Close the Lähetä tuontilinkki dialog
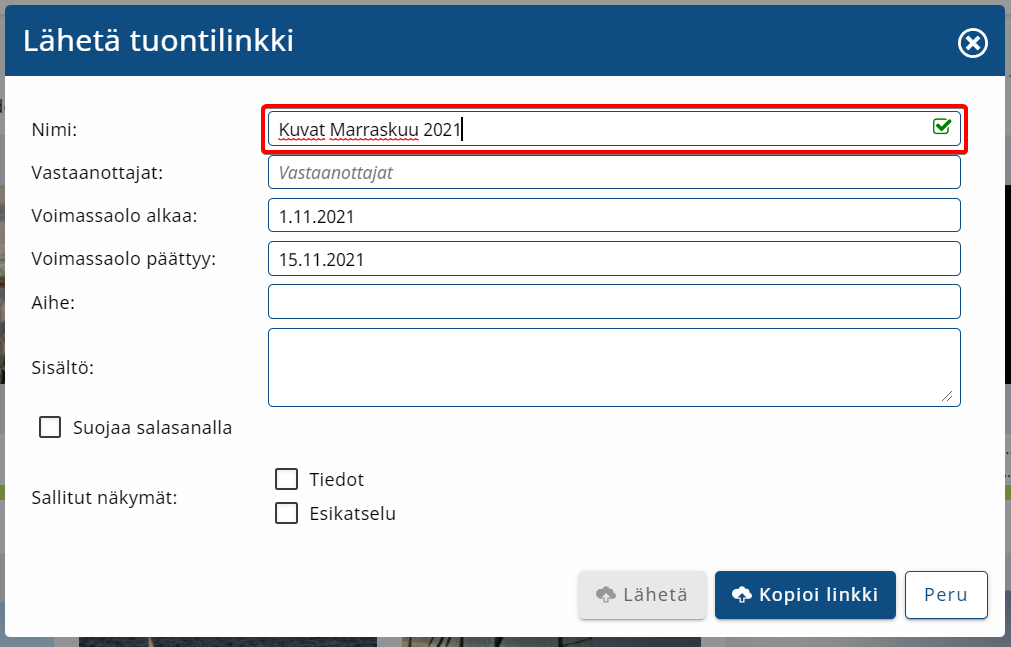Screen dimensions: 1011x647 972,42
